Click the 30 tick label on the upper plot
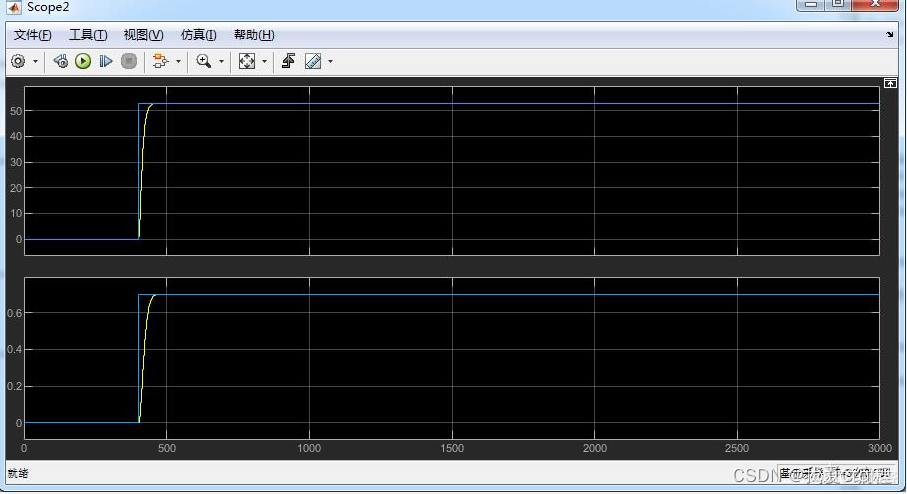 (x=16, y=163)
